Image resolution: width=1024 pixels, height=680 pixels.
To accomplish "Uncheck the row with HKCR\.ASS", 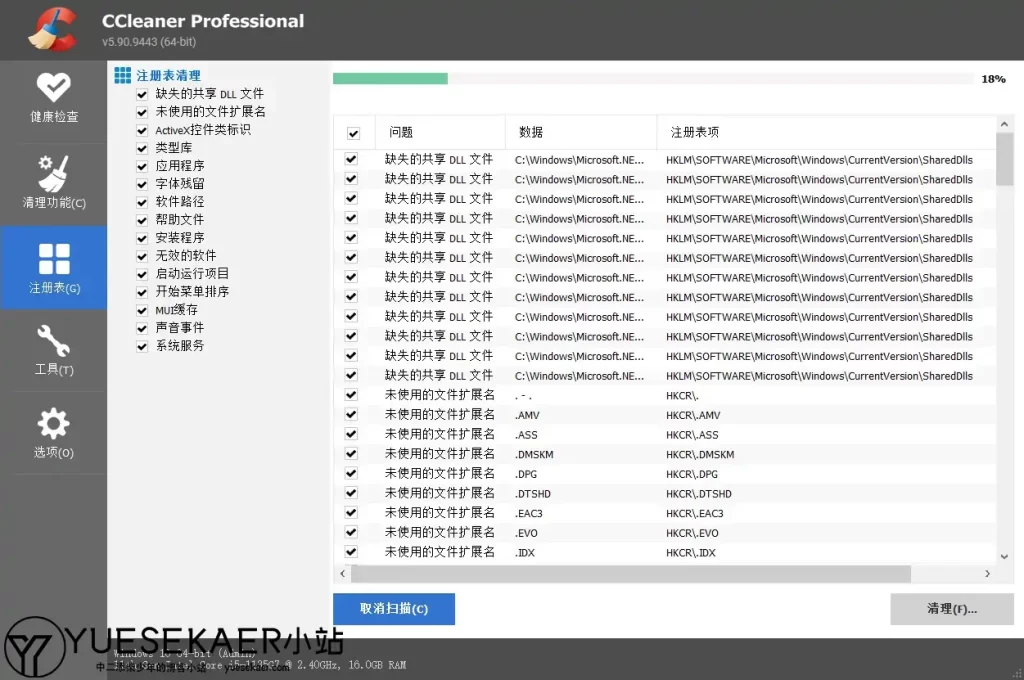I will 351,434.
